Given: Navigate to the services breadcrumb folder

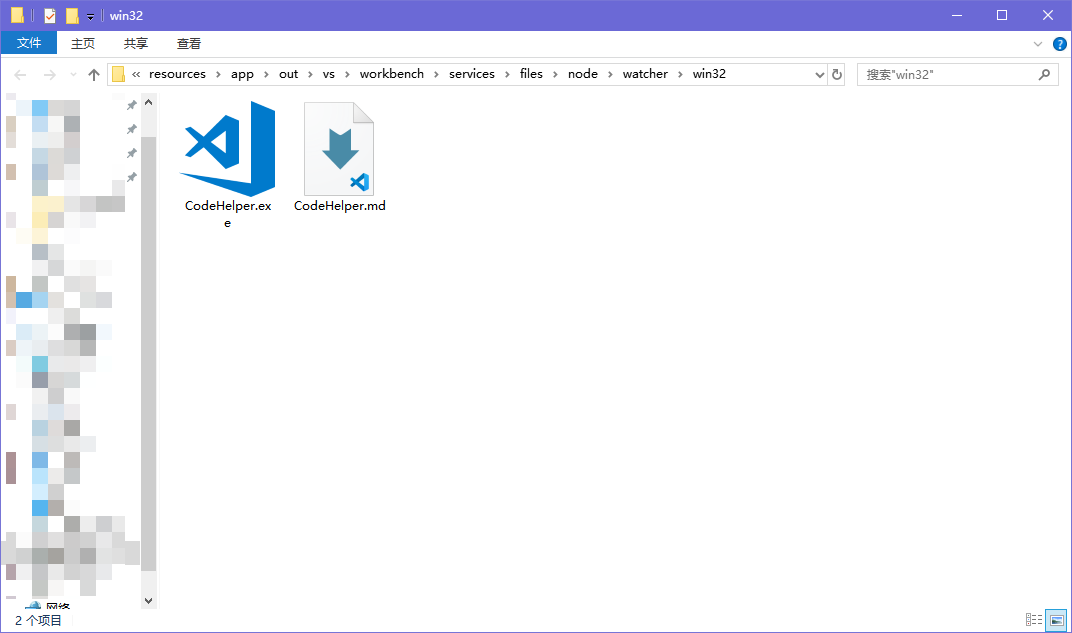Looking at the screenshot, I should point(471,73).
